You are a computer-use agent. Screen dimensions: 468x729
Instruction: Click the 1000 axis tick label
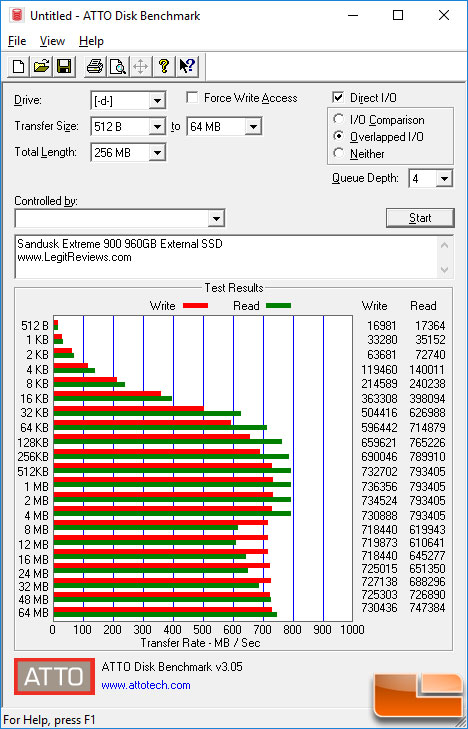[x=352, y=630]
